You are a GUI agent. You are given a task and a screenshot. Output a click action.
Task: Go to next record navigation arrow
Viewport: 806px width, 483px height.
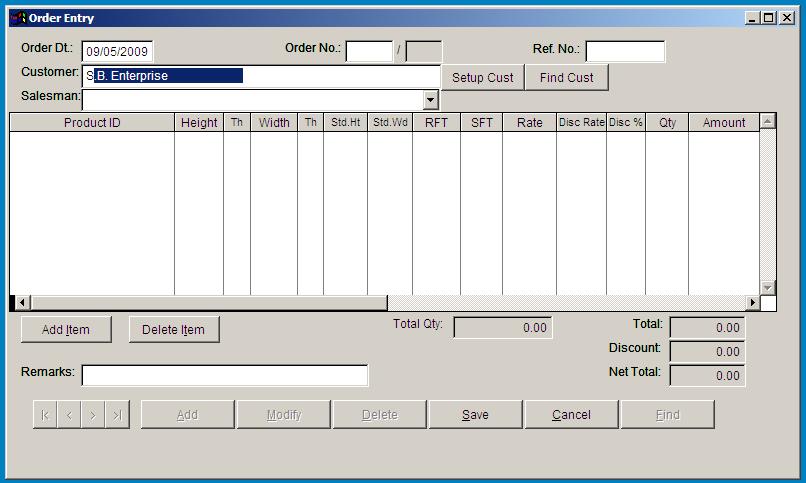click(93, 415)
